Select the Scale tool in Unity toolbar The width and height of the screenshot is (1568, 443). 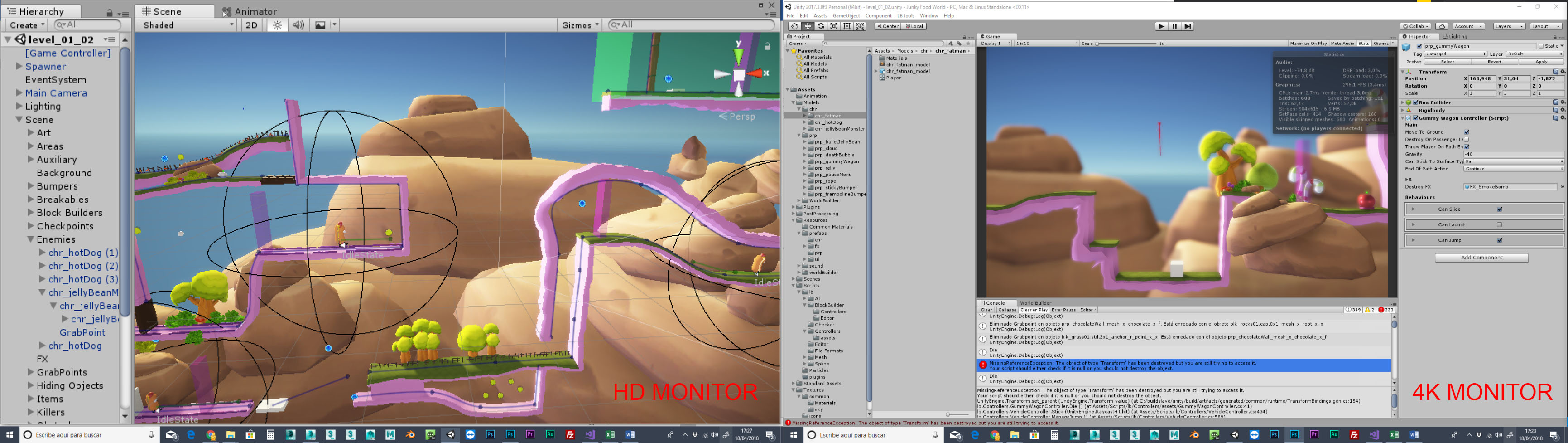pyautogui.click(x=834, y=26)
